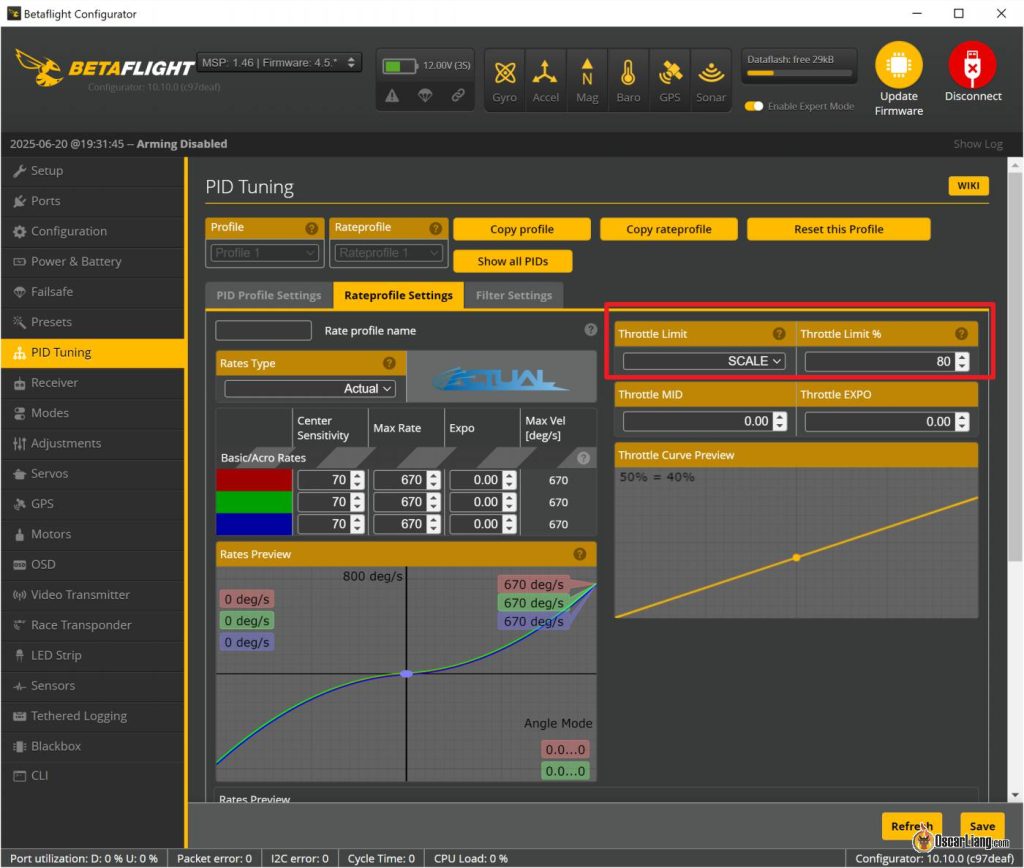Open the WIKI link button
1024x868 pixels.
click(968, 185)
